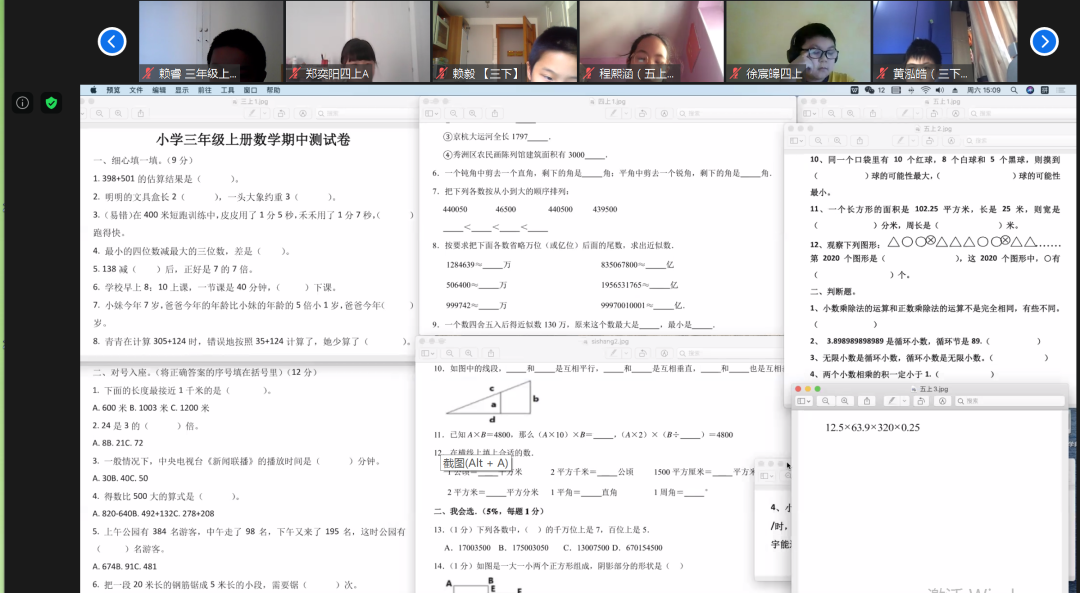This screenshot has height=593, width=1080.
Task: Zoom in on 三上1.jpg window
Action: click(118, 113)
